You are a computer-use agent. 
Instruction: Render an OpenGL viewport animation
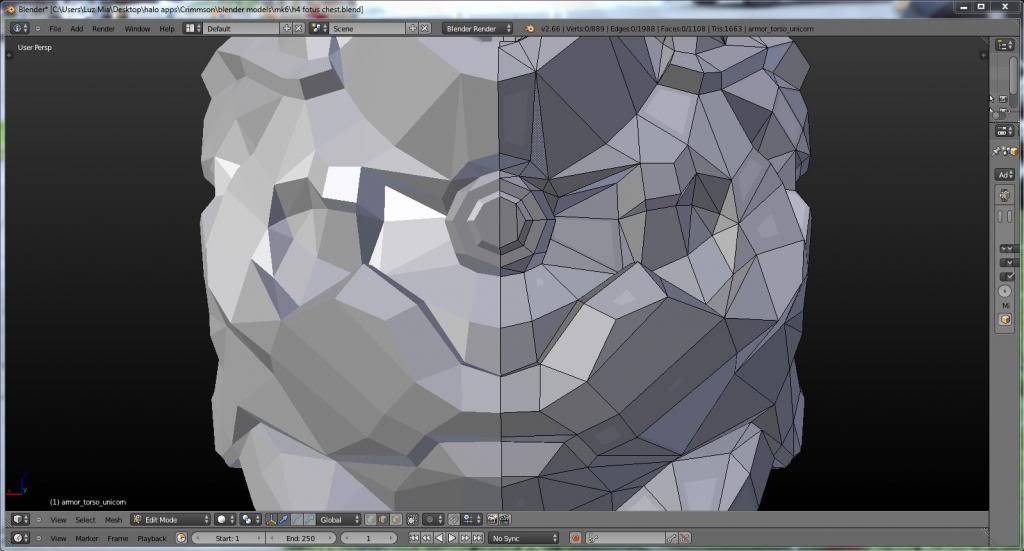coord(505,520)
